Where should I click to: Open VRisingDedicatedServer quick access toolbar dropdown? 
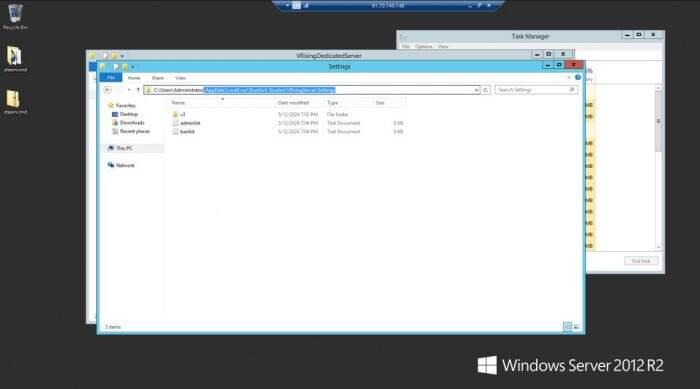click(x=122, y=56)
